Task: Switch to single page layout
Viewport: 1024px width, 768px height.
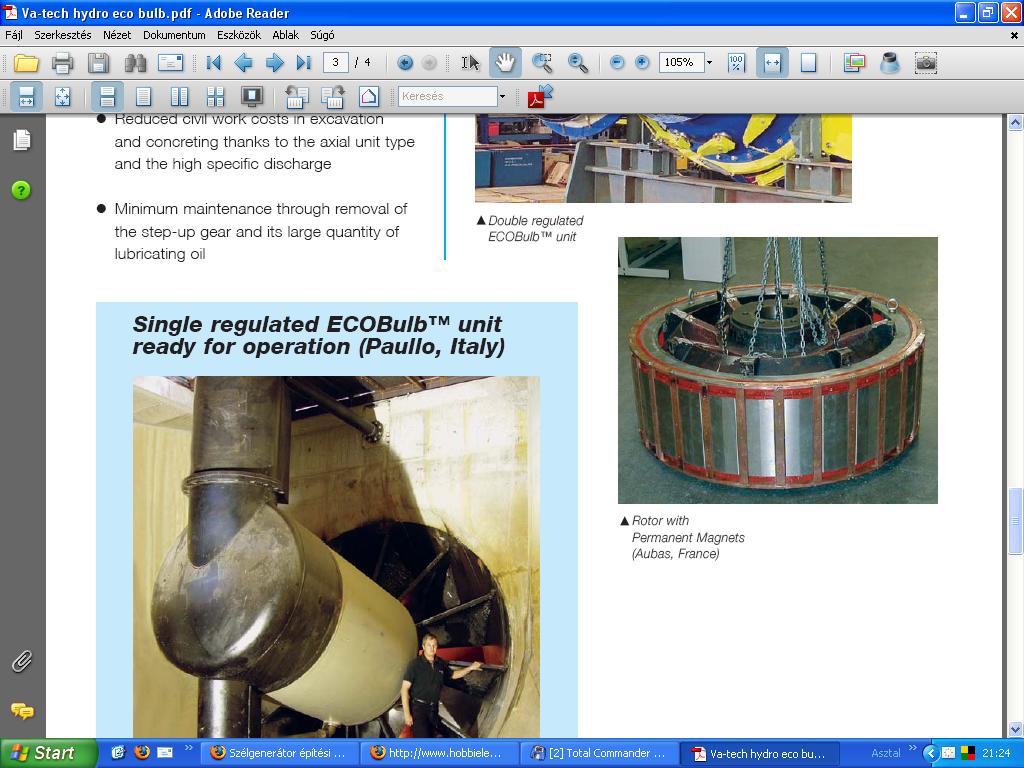Action: [x=143, y=97]
